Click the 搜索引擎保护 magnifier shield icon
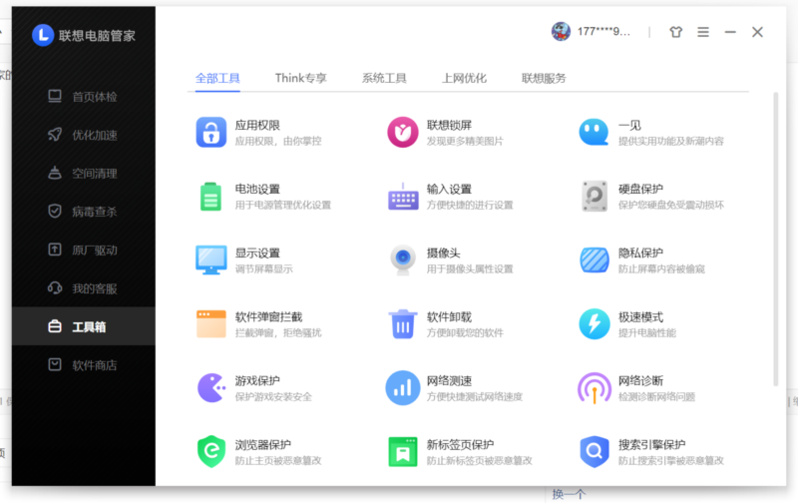Image resolution: width=798 pixels, height=503 pixels. coord(594,452)
